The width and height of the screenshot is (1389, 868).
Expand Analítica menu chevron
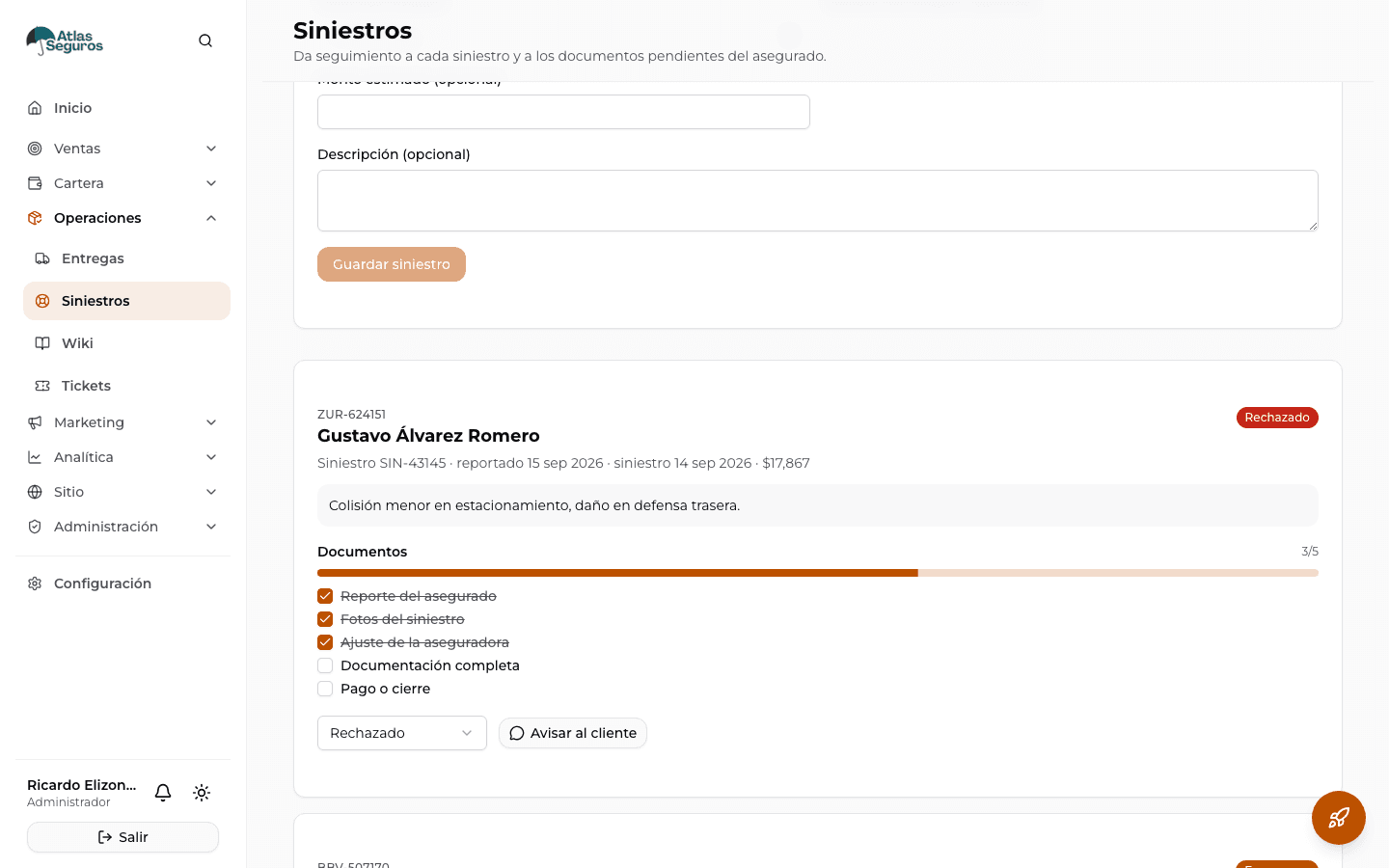point(211,457)
